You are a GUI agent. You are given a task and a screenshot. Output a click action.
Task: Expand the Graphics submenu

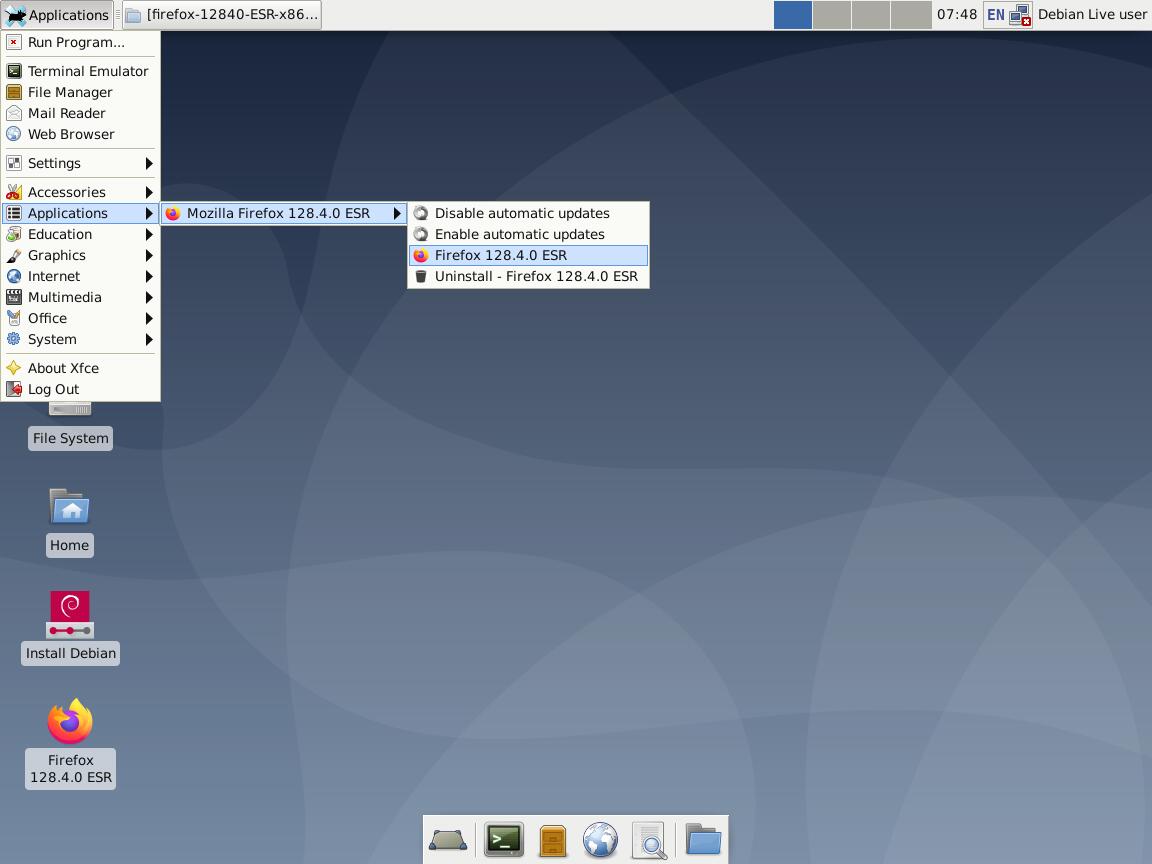tap(80, 255)
